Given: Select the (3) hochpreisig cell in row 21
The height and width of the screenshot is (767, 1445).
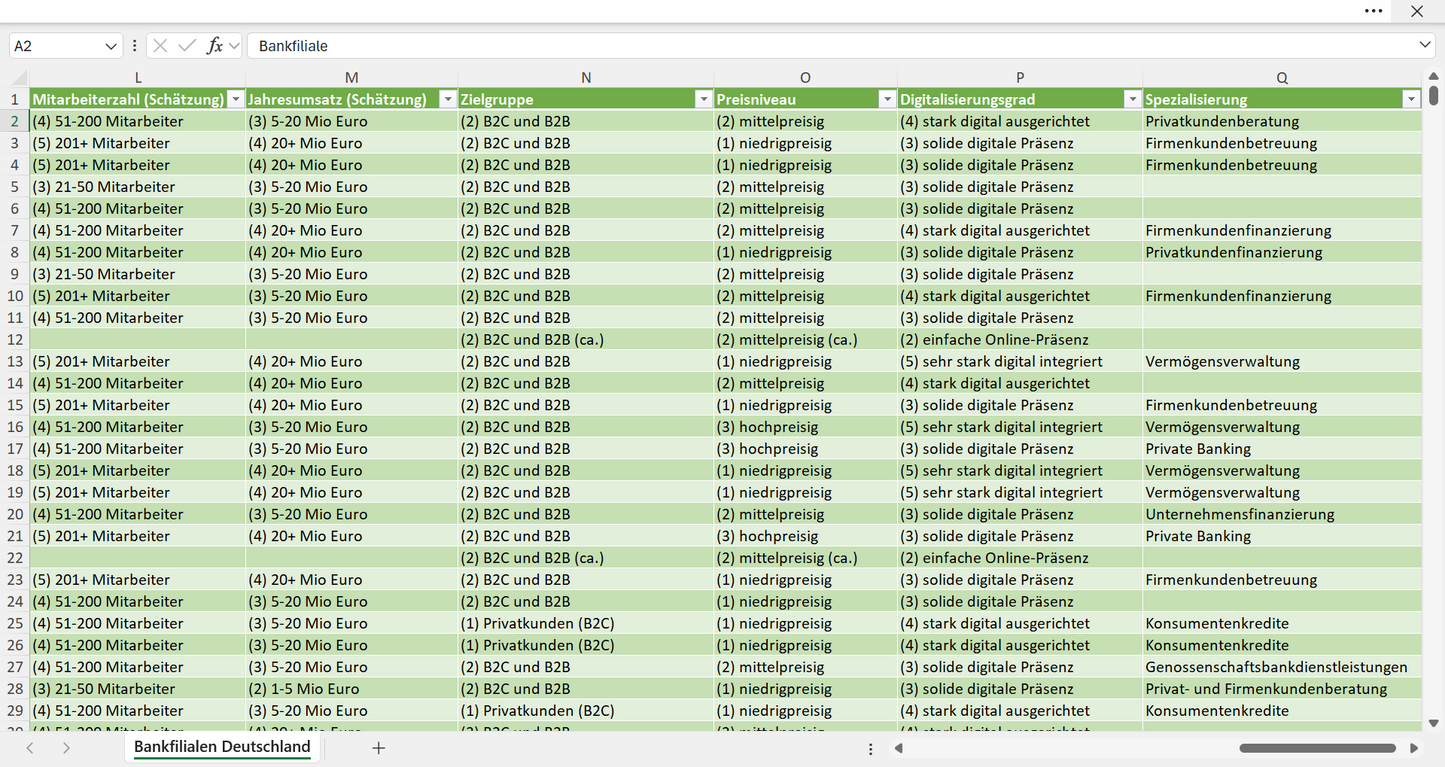Looking at the screenshot, I should point(805,536).
